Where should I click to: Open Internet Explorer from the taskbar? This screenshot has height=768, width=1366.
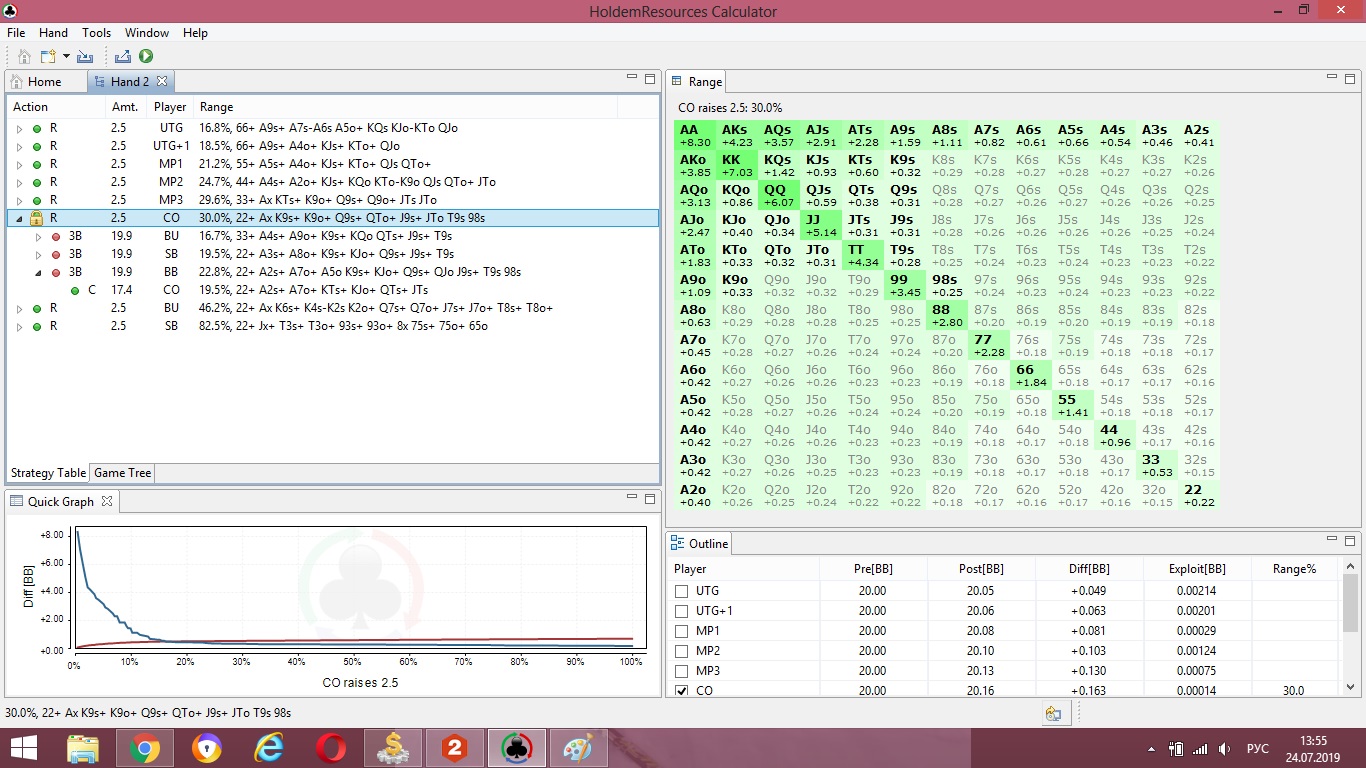coord(269,748)
